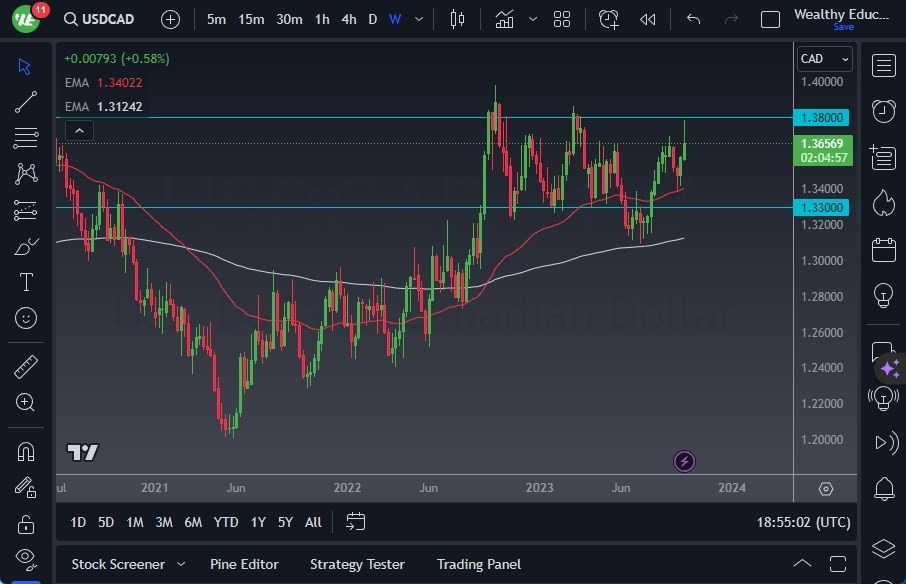Open the Hotlists flame panel
906x584 pixels.
tap(883, 203)
